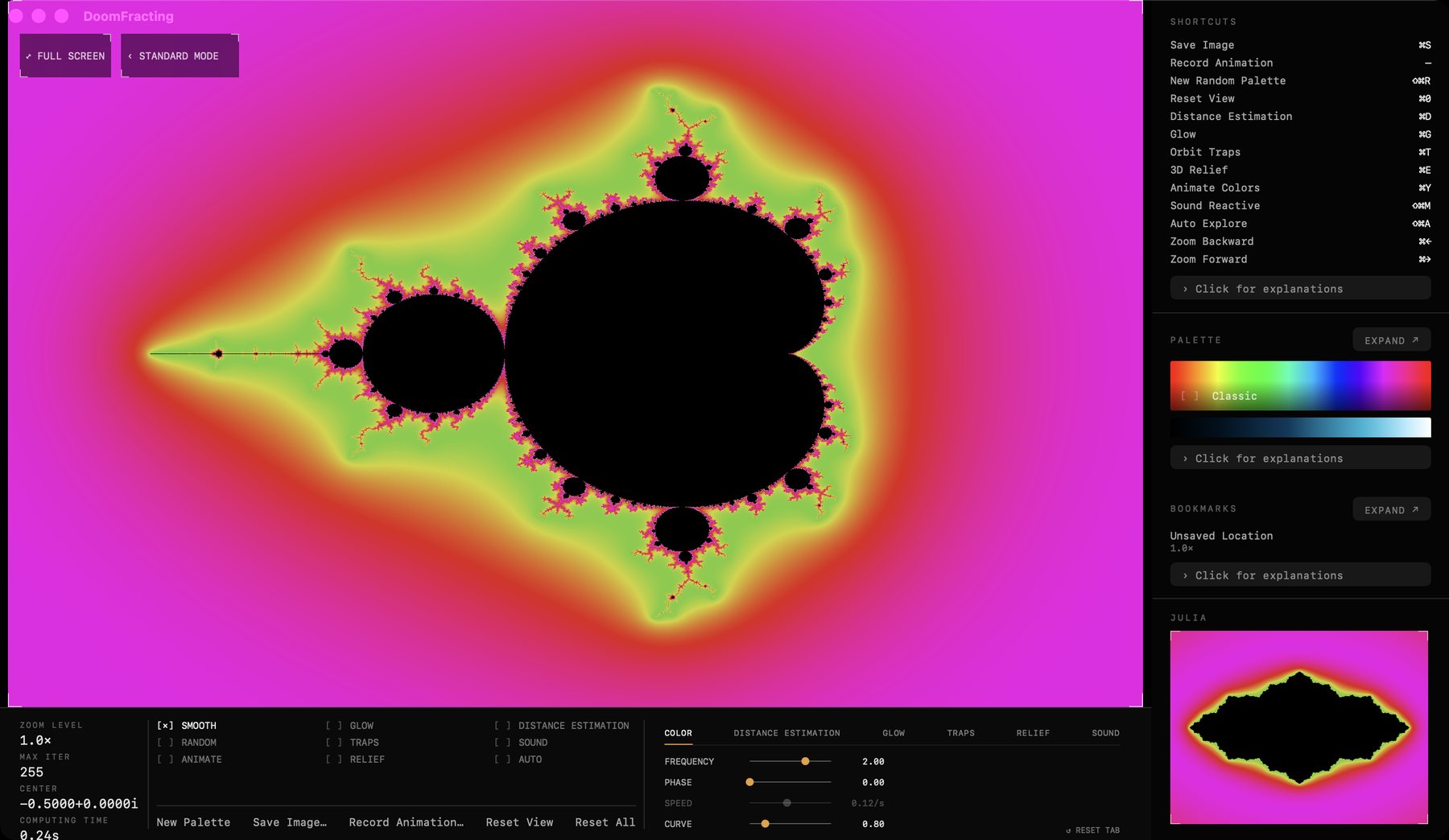Expand the Bookmarks panel with EXPAND button
The image size is (1449, 840).
tap(1391, 510)
